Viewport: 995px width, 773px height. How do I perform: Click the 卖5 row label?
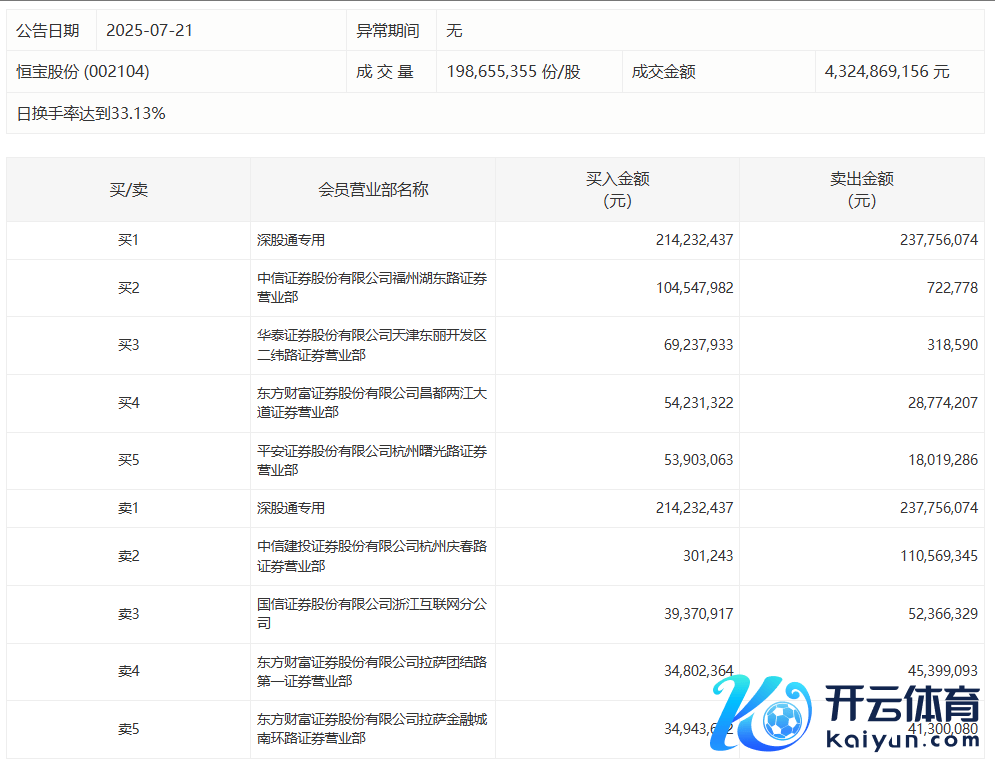128,729
